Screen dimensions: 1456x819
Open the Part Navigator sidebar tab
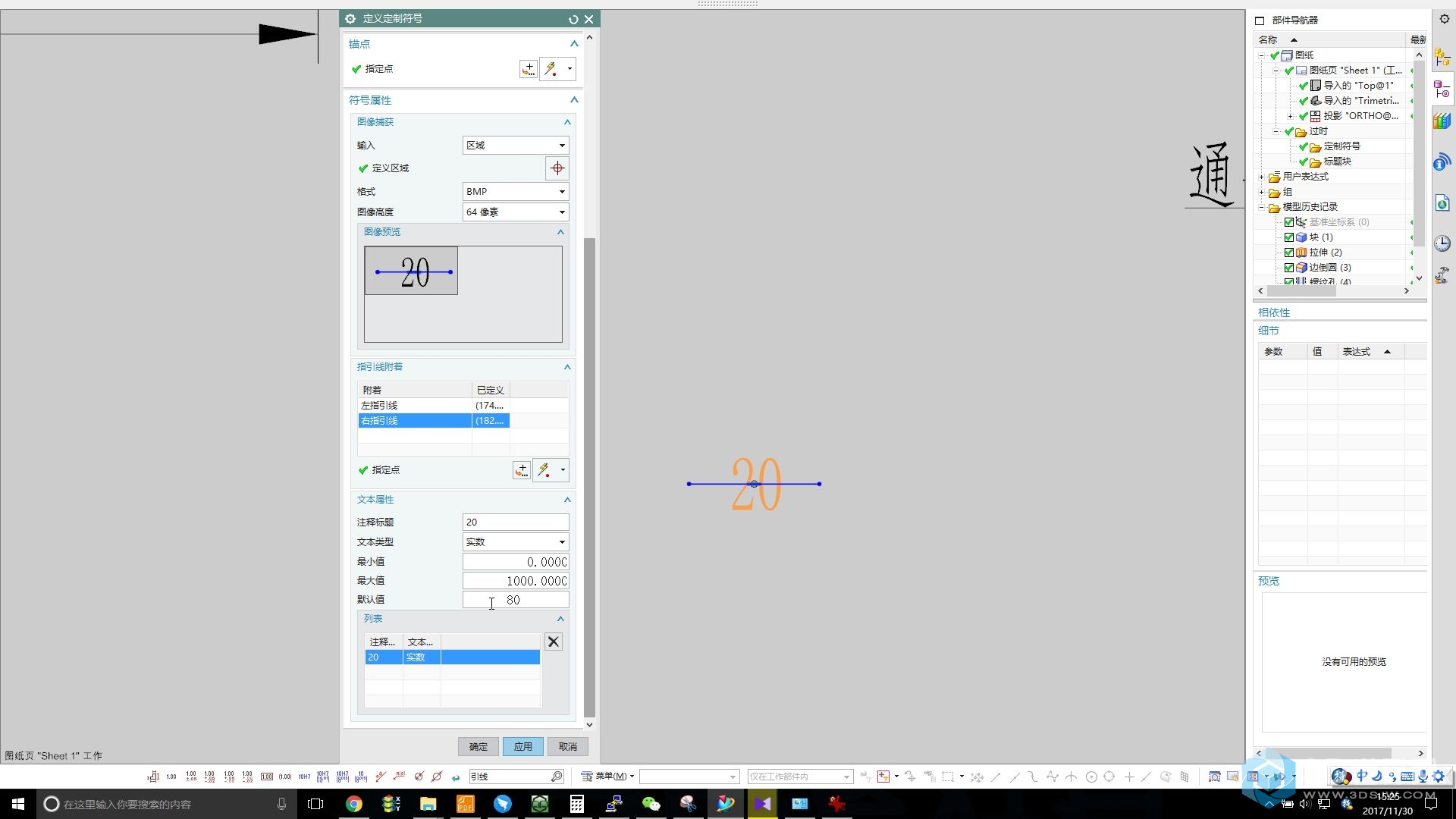click(x=1442, y=90)
